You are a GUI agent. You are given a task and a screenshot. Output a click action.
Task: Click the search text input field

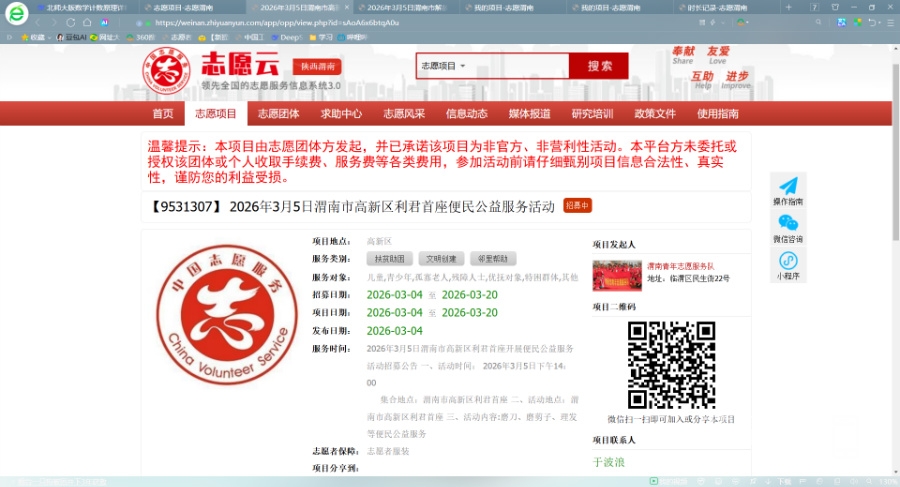pos(518,66)
